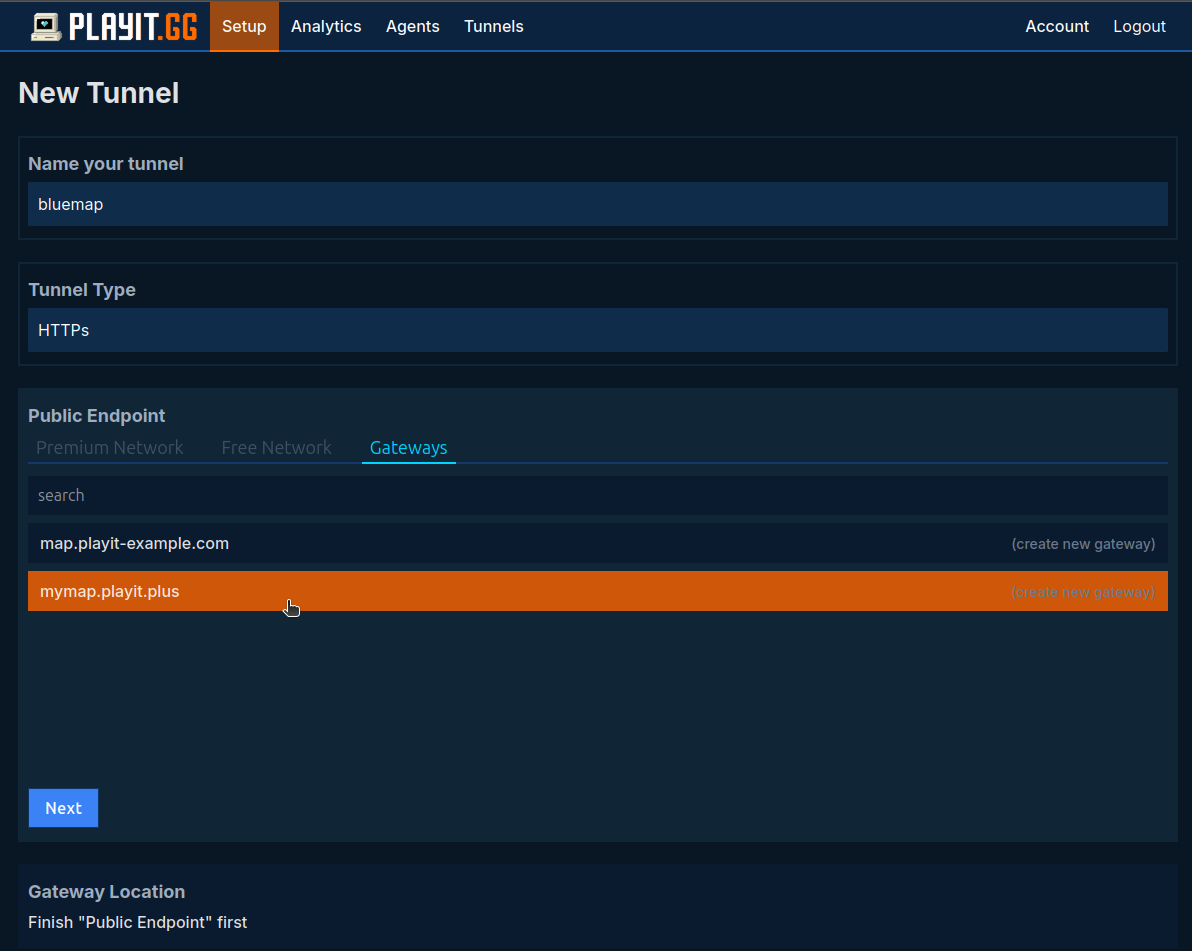
Task: Focus the tunnel name field containing bluemap
Action: (x=597, y=204)
